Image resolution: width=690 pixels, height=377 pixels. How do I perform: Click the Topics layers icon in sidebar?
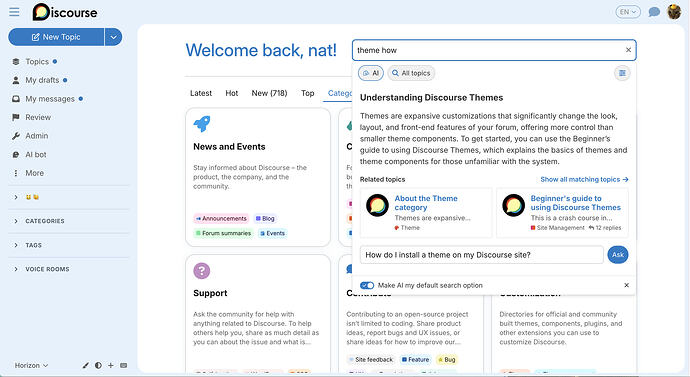pos(16,62)
